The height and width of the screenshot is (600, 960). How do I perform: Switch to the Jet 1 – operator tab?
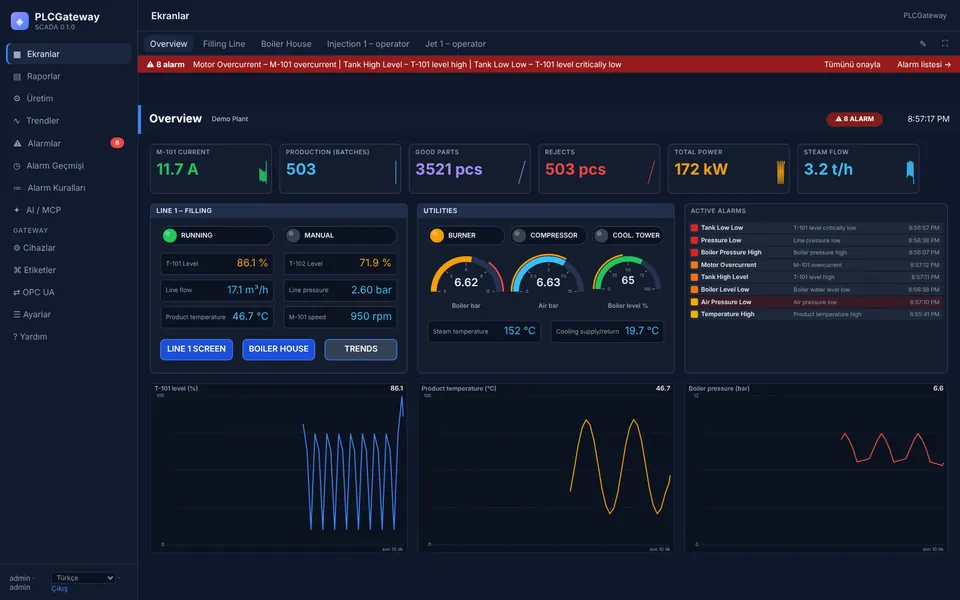pos(456,44)
